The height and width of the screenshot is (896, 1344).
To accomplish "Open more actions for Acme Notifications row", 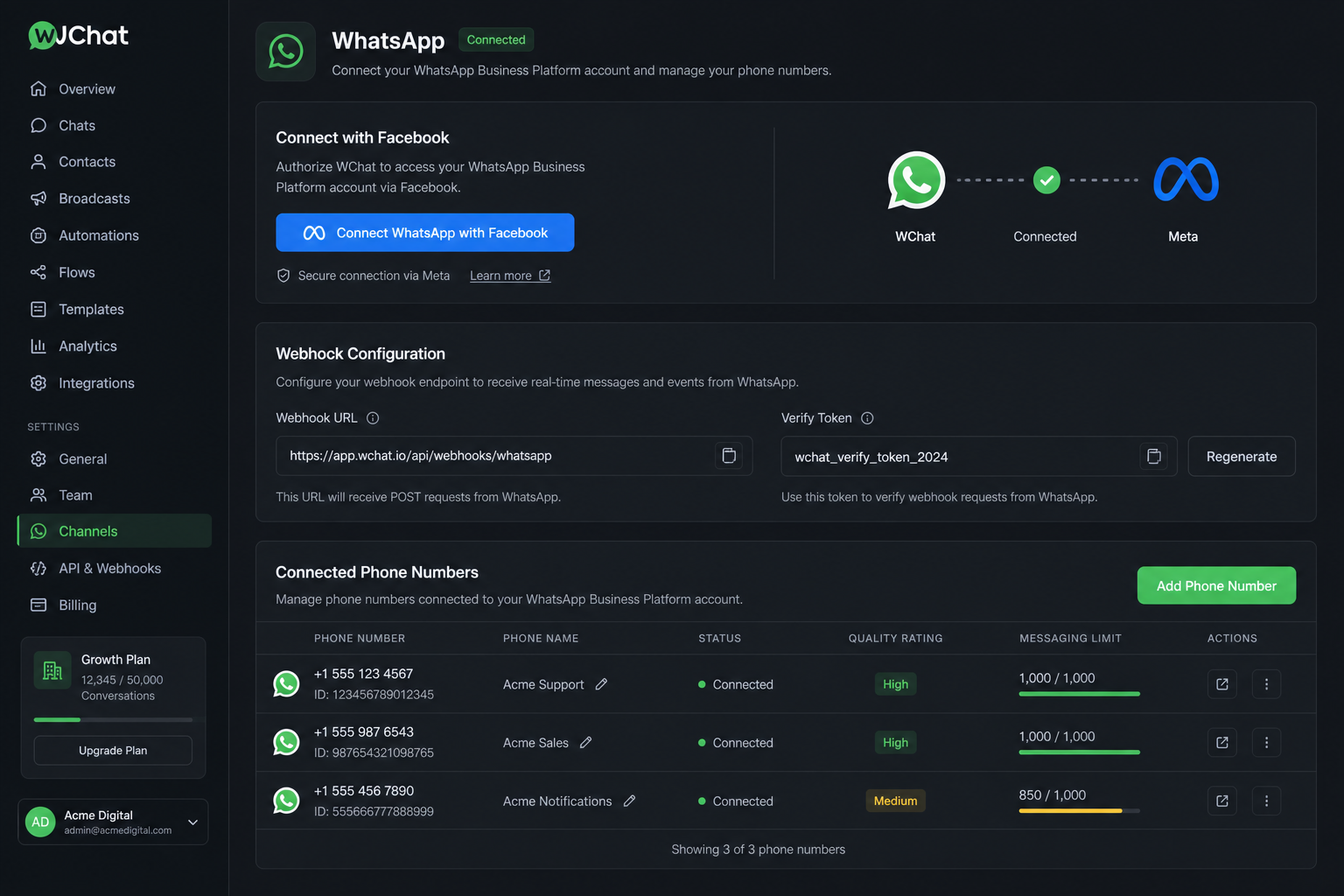I will pos(1266,801).
